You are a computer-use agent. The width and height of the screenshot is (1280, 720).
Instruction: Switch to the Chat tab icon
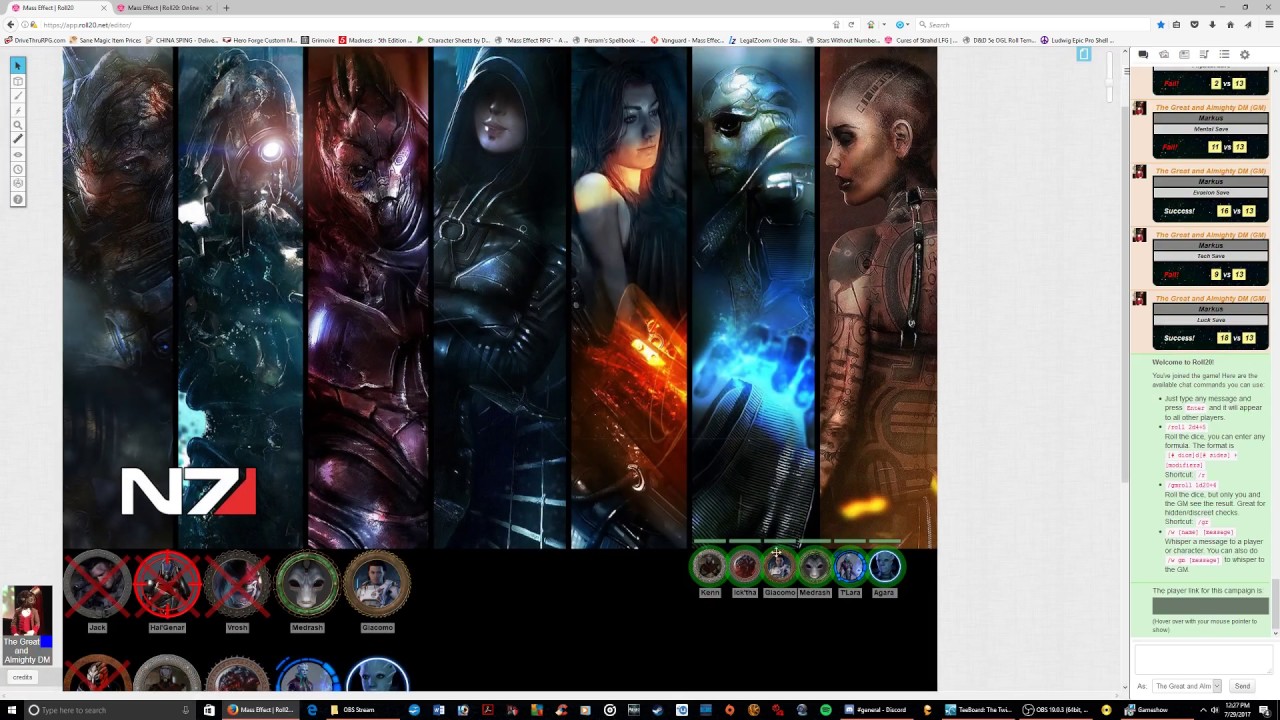(1143, 54)
